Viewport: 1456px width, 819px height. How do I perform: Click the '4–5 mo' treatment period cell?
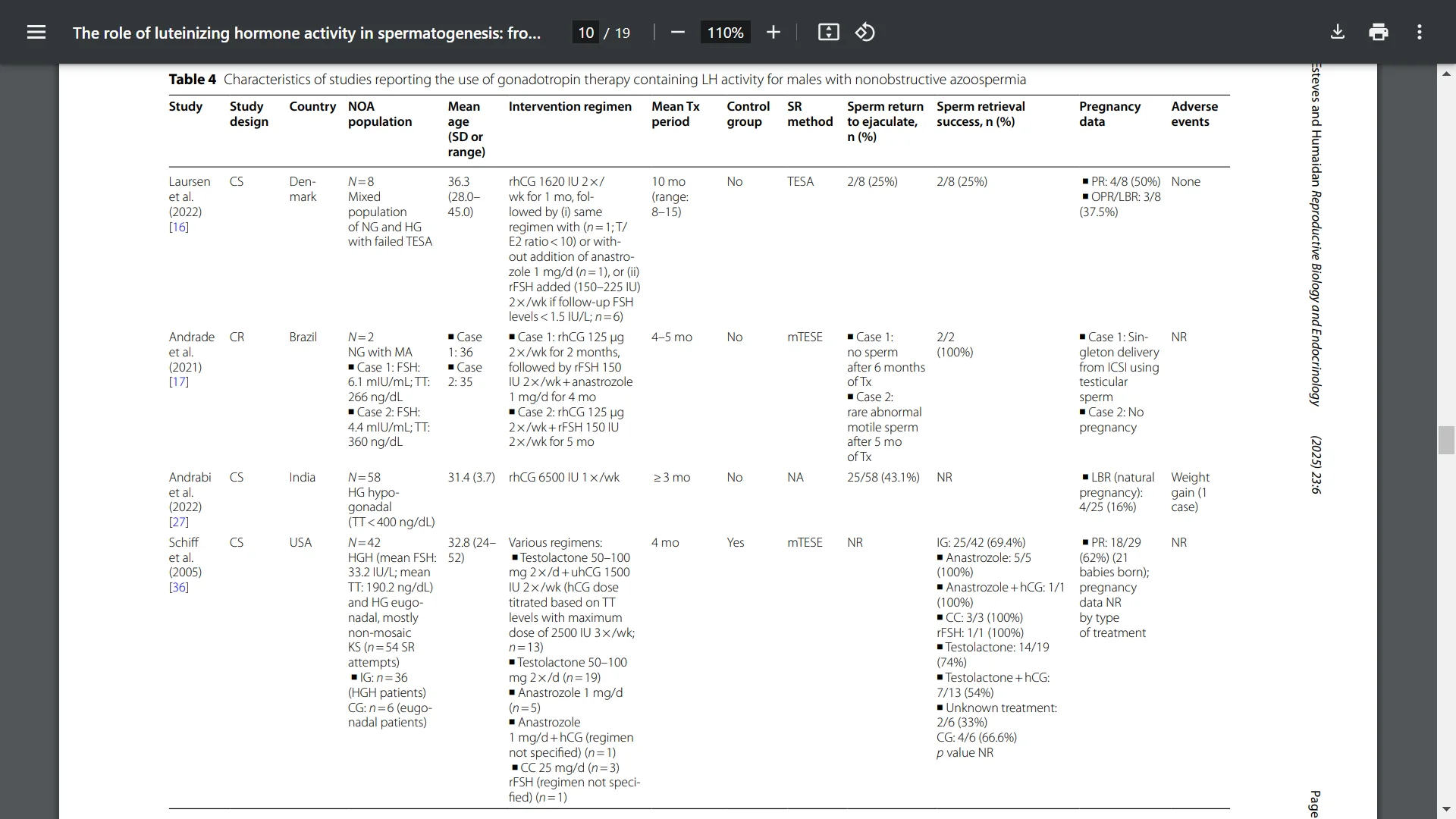tap(672, 337)
